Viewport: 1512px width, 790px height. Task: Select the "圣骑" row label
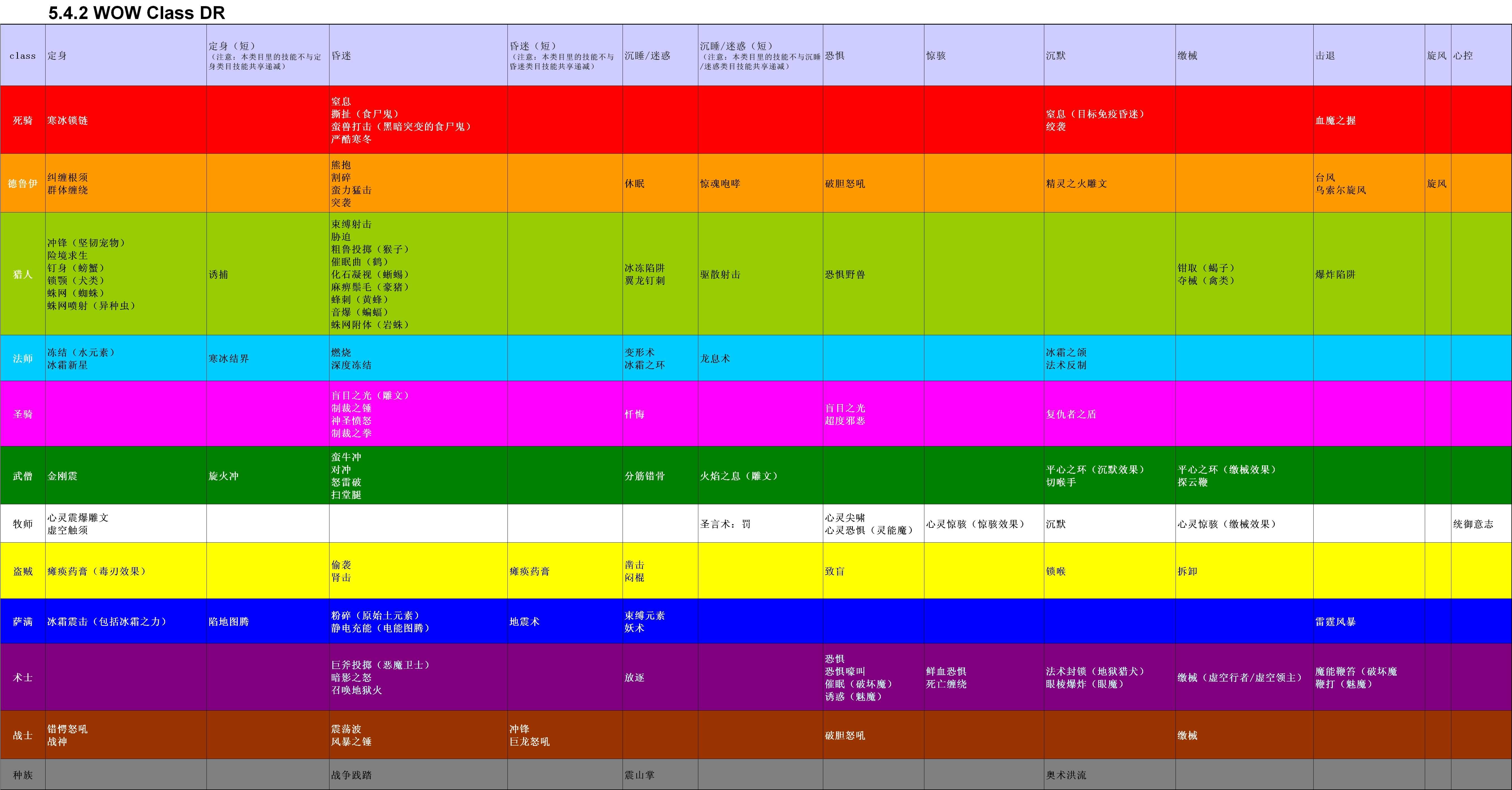(23, 413)
